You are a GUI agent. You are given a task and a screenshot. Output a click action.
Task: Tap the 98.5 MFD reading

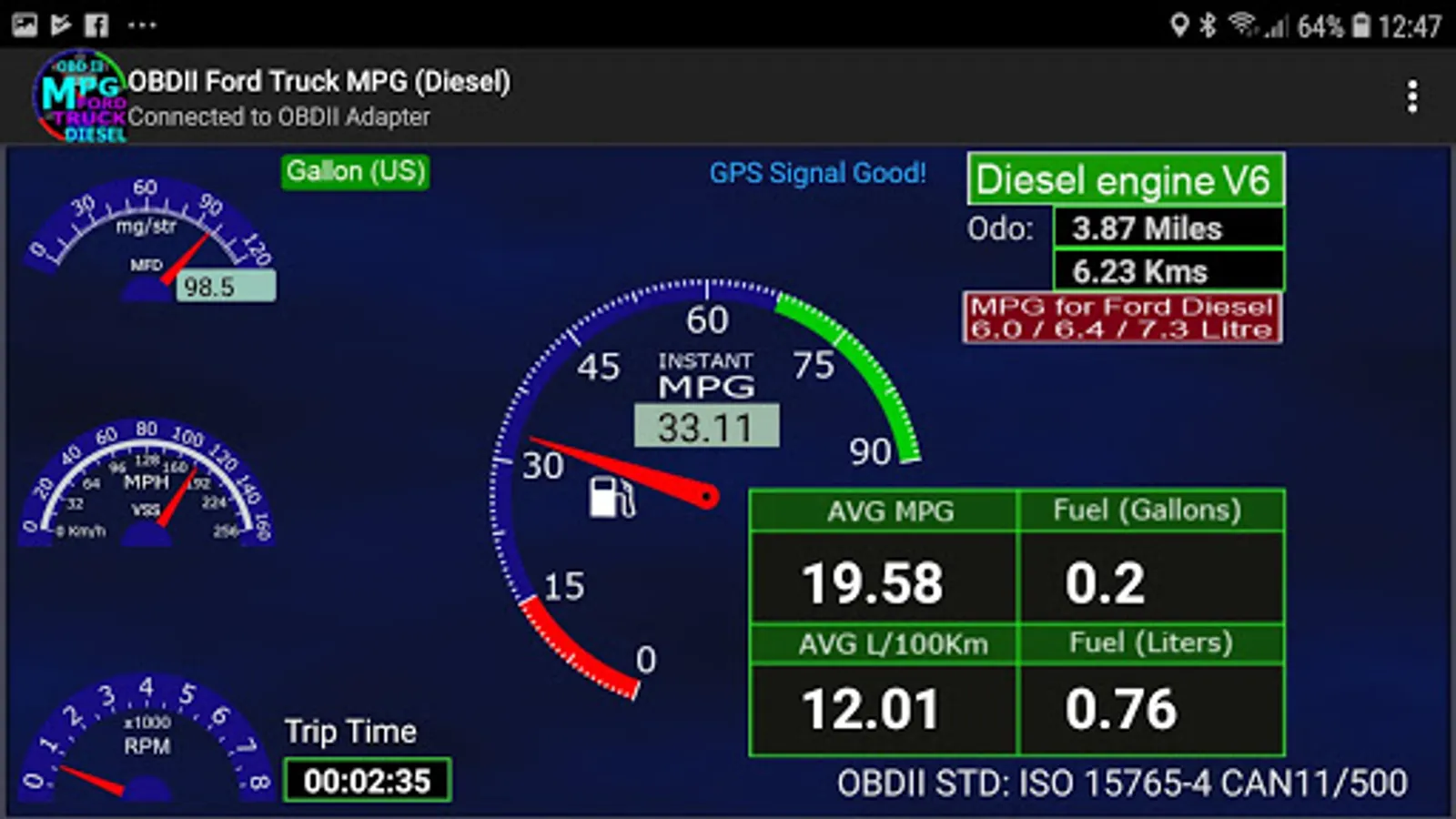226,287
